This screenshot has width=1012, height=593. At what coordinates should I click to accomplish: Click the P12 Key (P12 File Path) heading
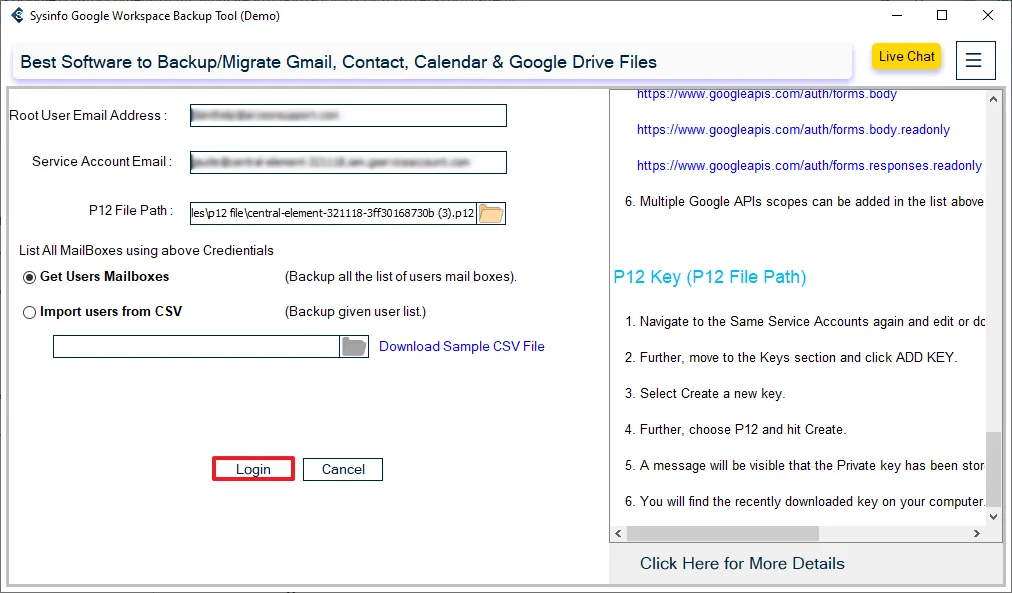(x=710, y=277)
